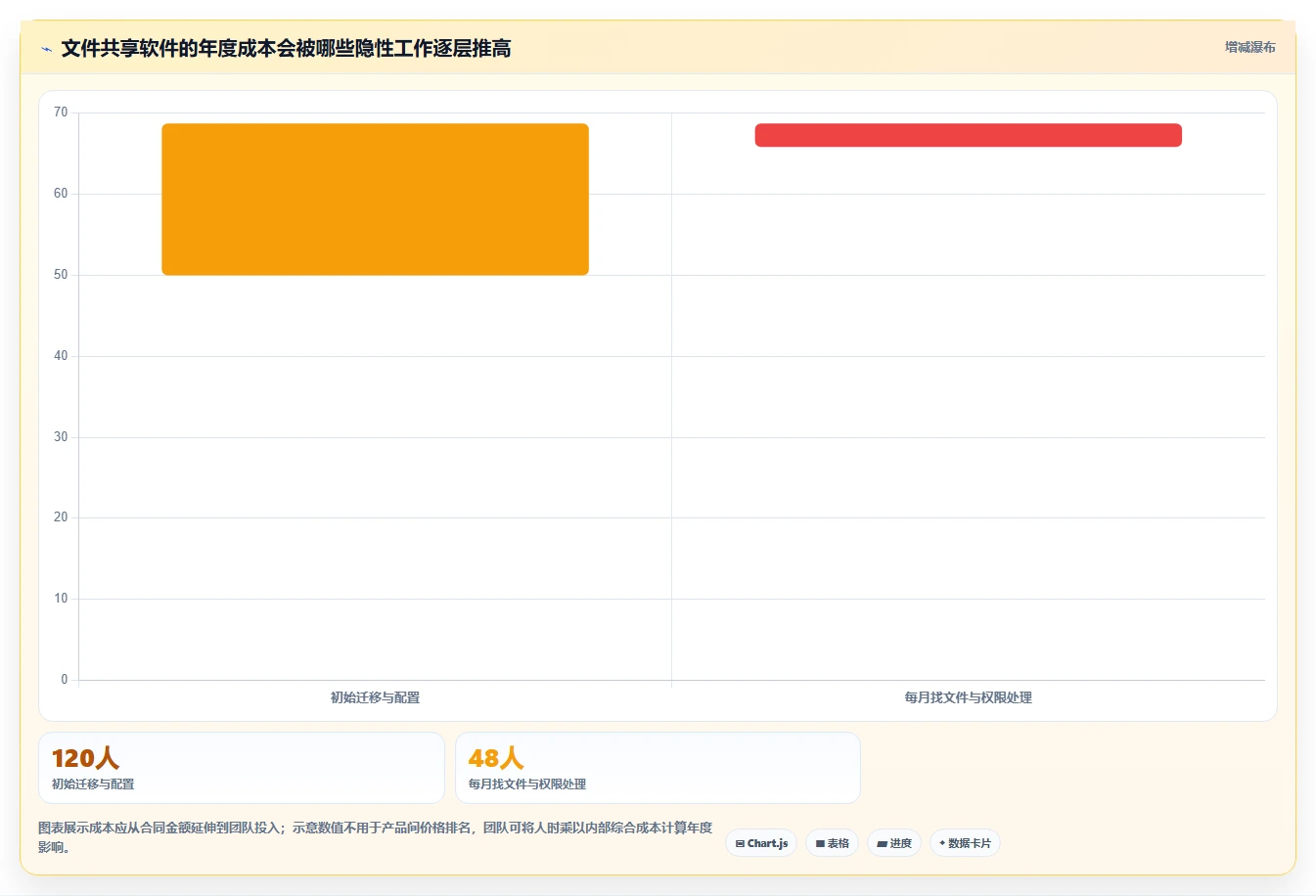The width and height of the screenshot is (1316, 896).
Task: Click y-axis value 50
Action: [61, 275]
